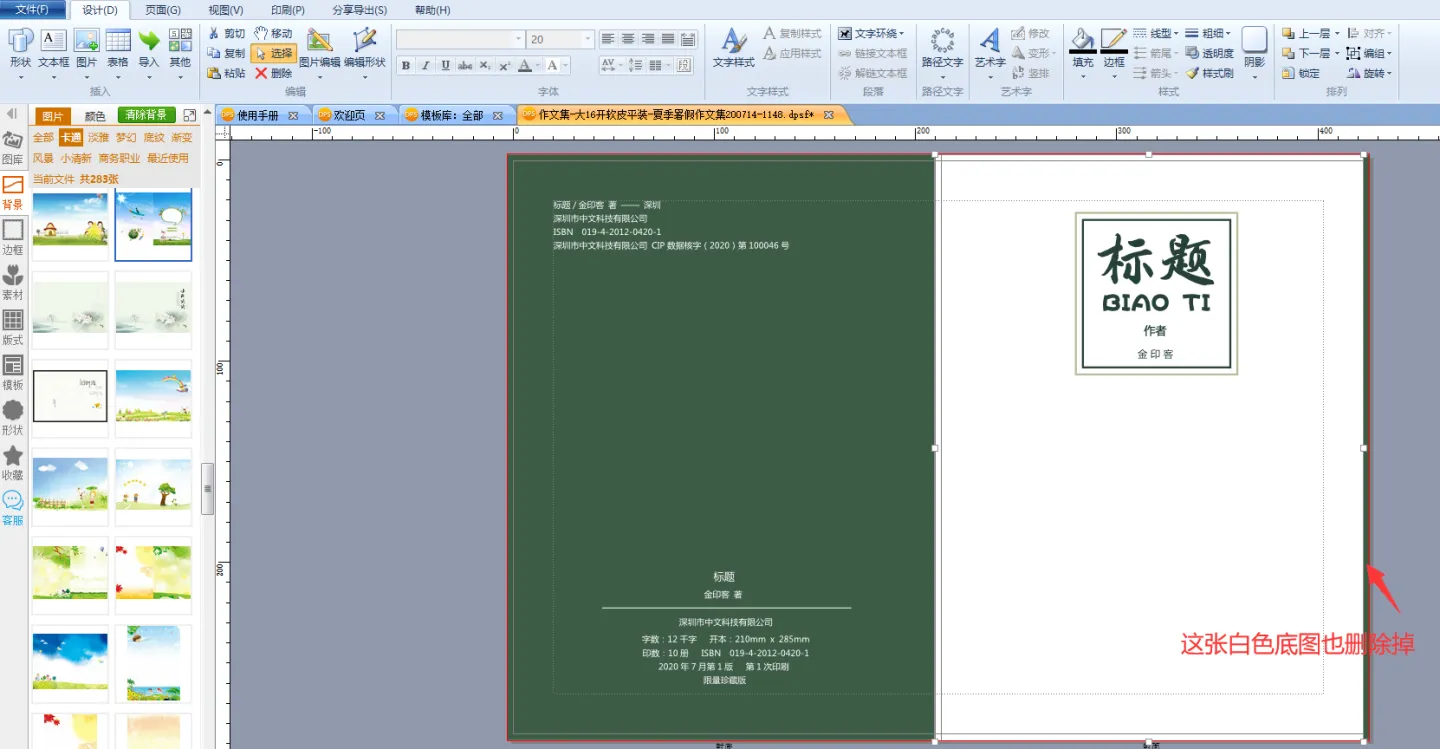Cut selection with 剪切
The width and height of the screenshot is (1440, 749).
[x=226, y=33]
